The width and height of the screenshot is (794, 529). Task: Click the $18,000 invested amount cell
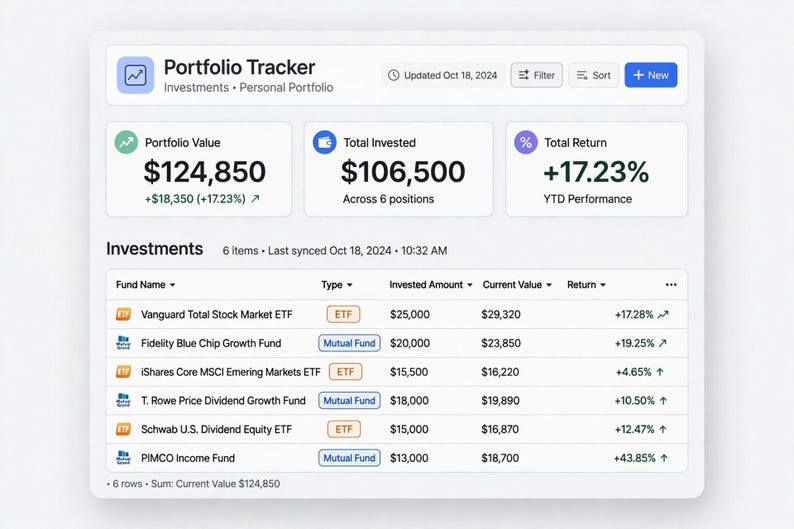point(409,400)
